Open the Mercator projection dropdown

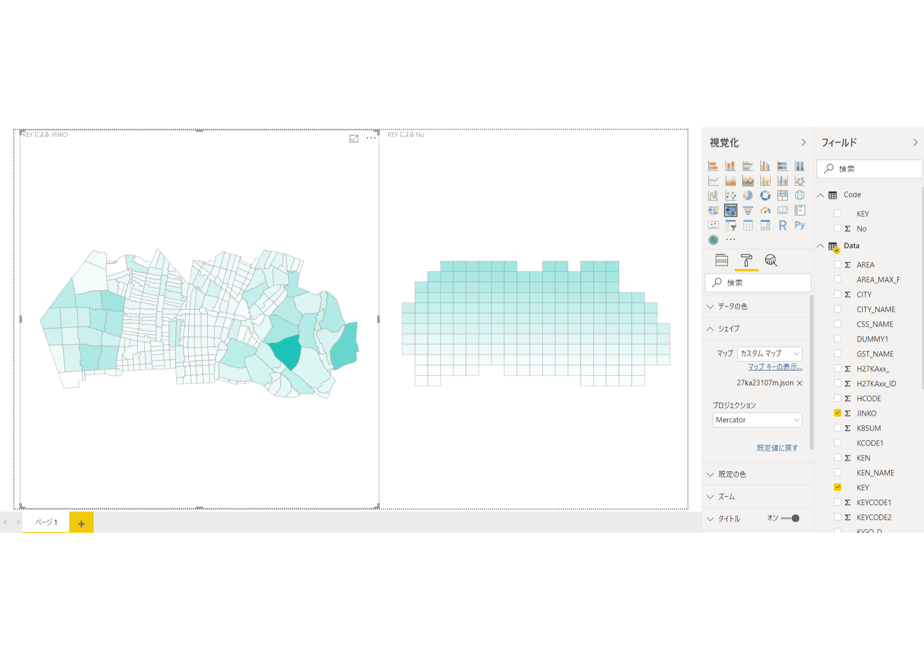point(757,420)
